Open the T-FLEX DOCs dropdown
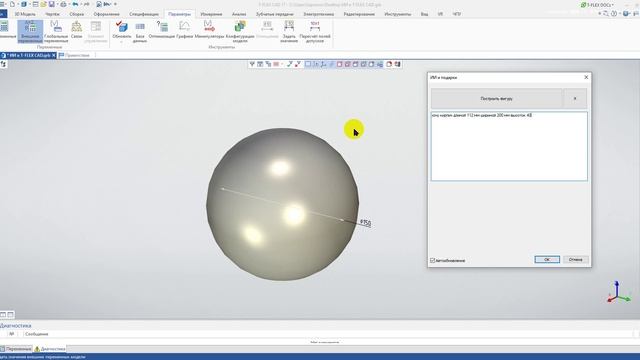This screenshot has width=640, height=360. [597, 5]
